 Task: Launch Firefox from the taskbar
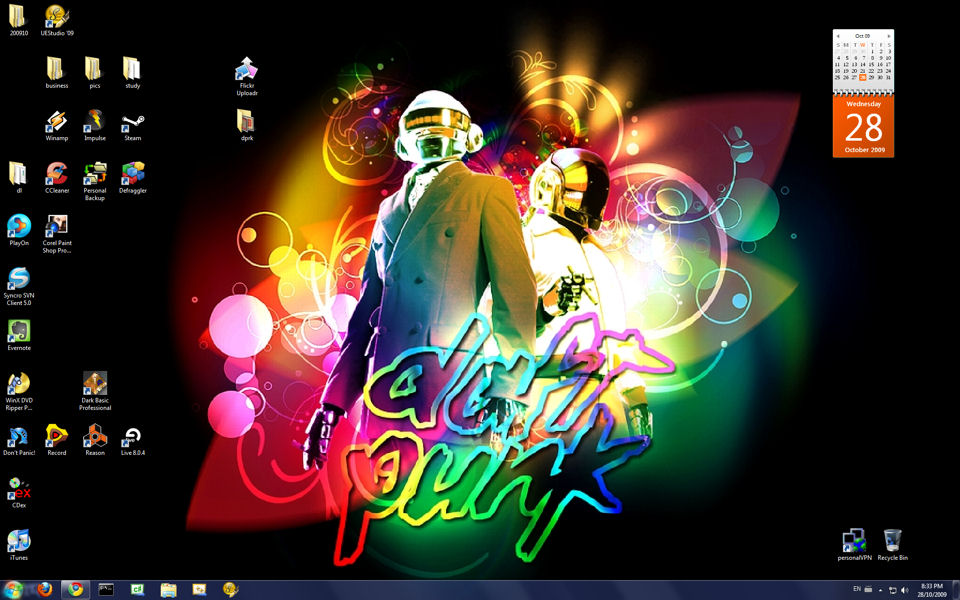[x=45, y=590]
